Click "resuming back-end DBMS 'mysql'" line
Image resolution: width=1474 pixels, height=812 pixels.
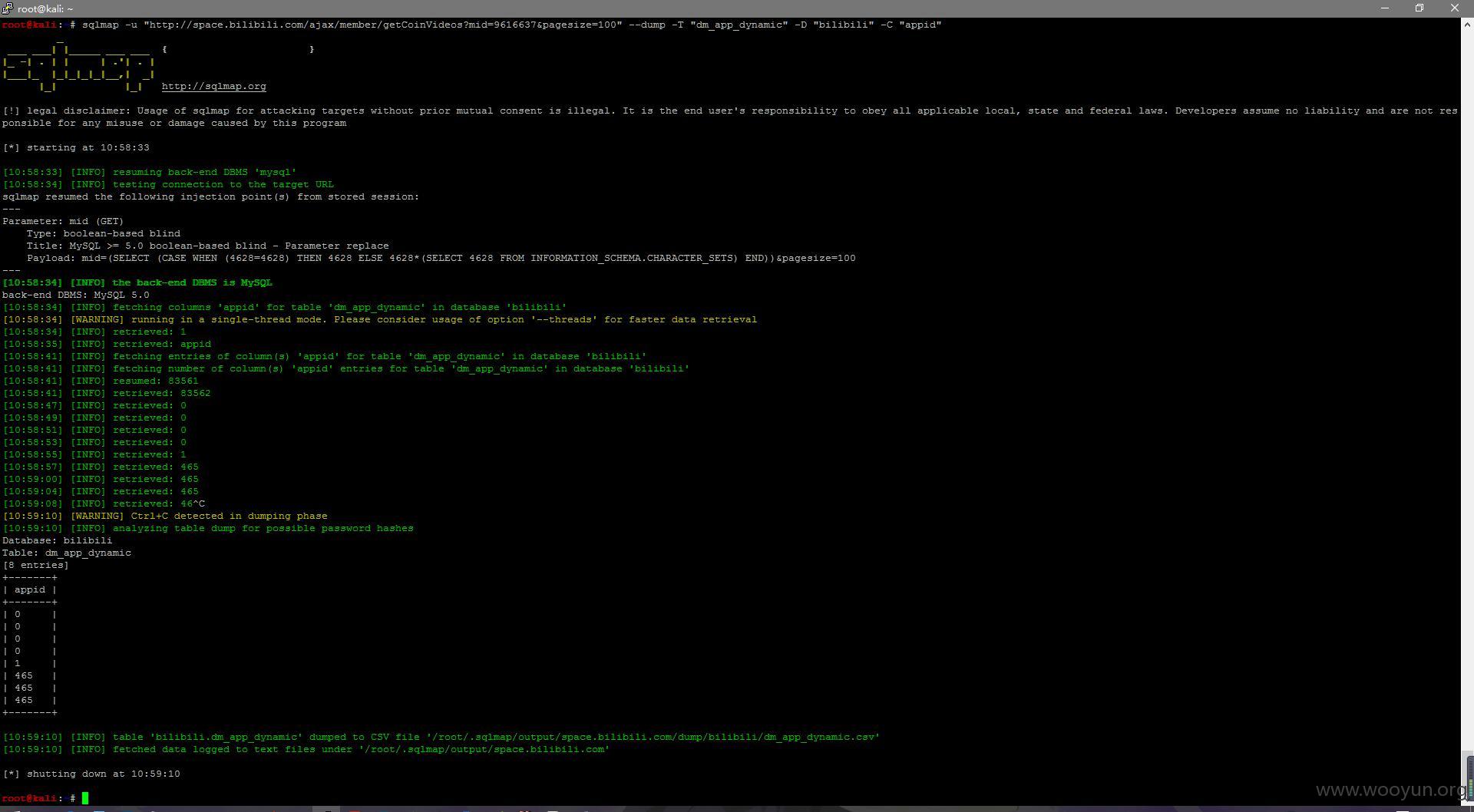pos(150,172)
